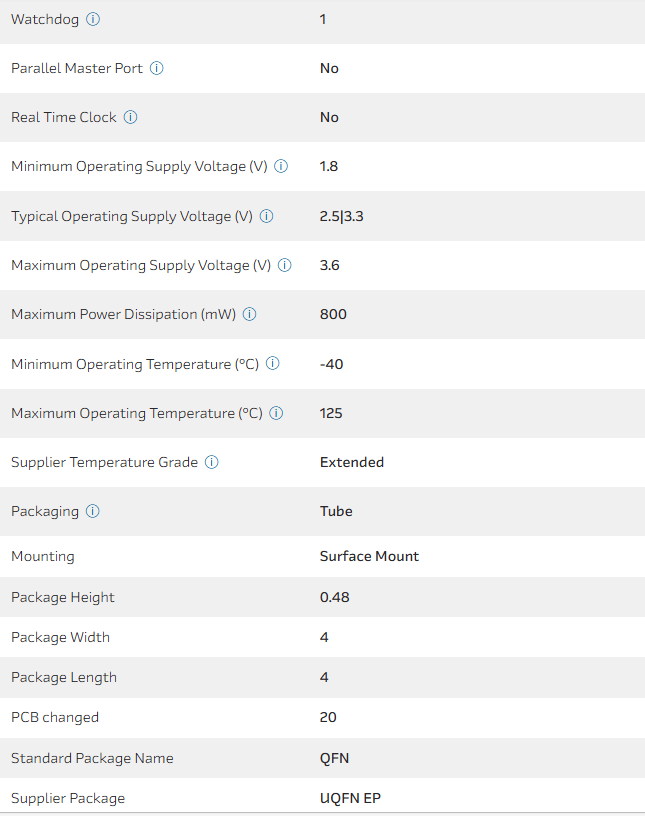Select the Tube packaging value
Screen dimensions: 645x816
point(336,511)
